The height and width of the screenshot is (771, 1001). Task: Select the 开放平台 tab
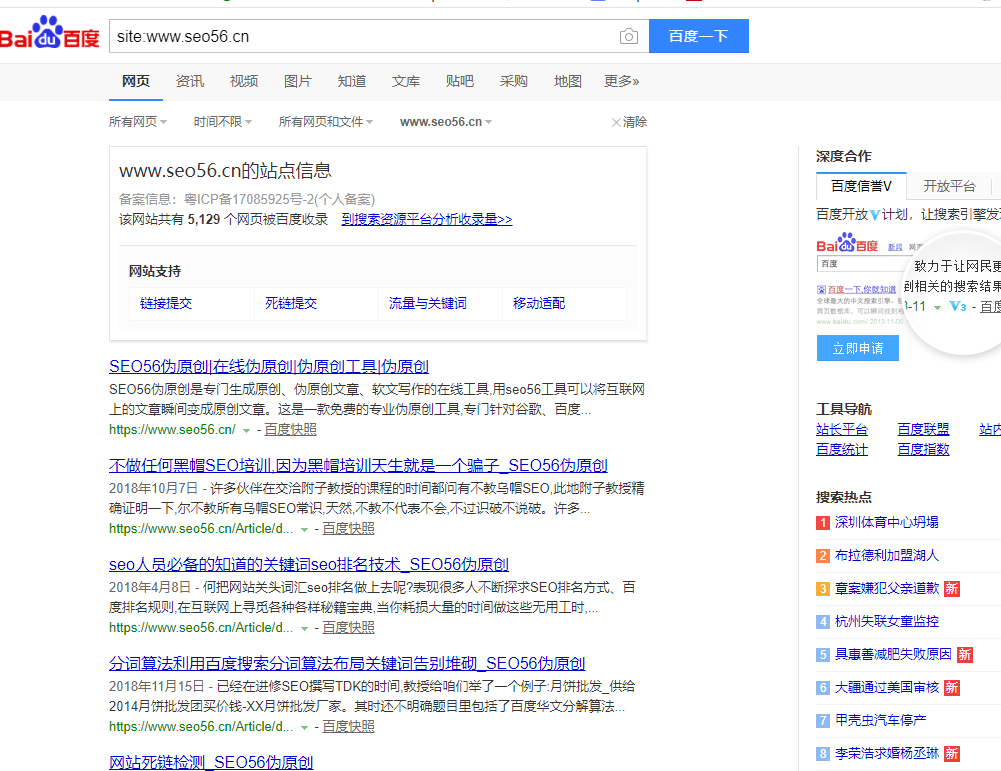tap(949, 186)
